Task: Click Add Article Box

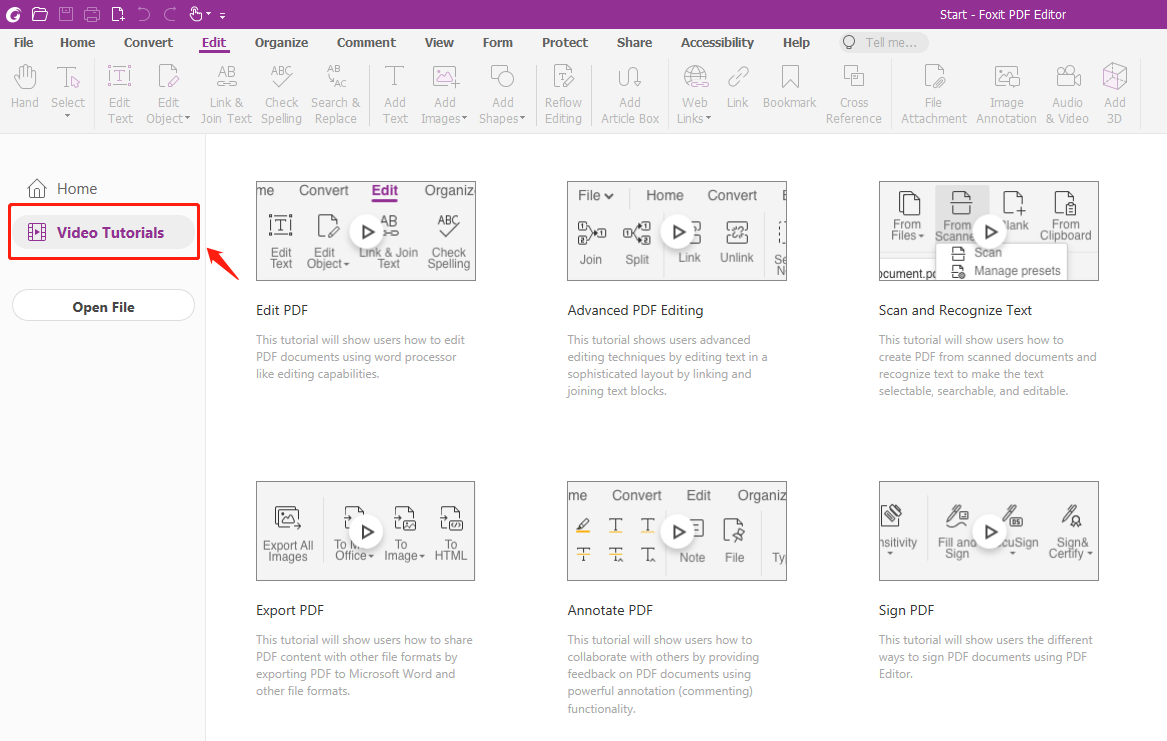Action: point(630,94)
